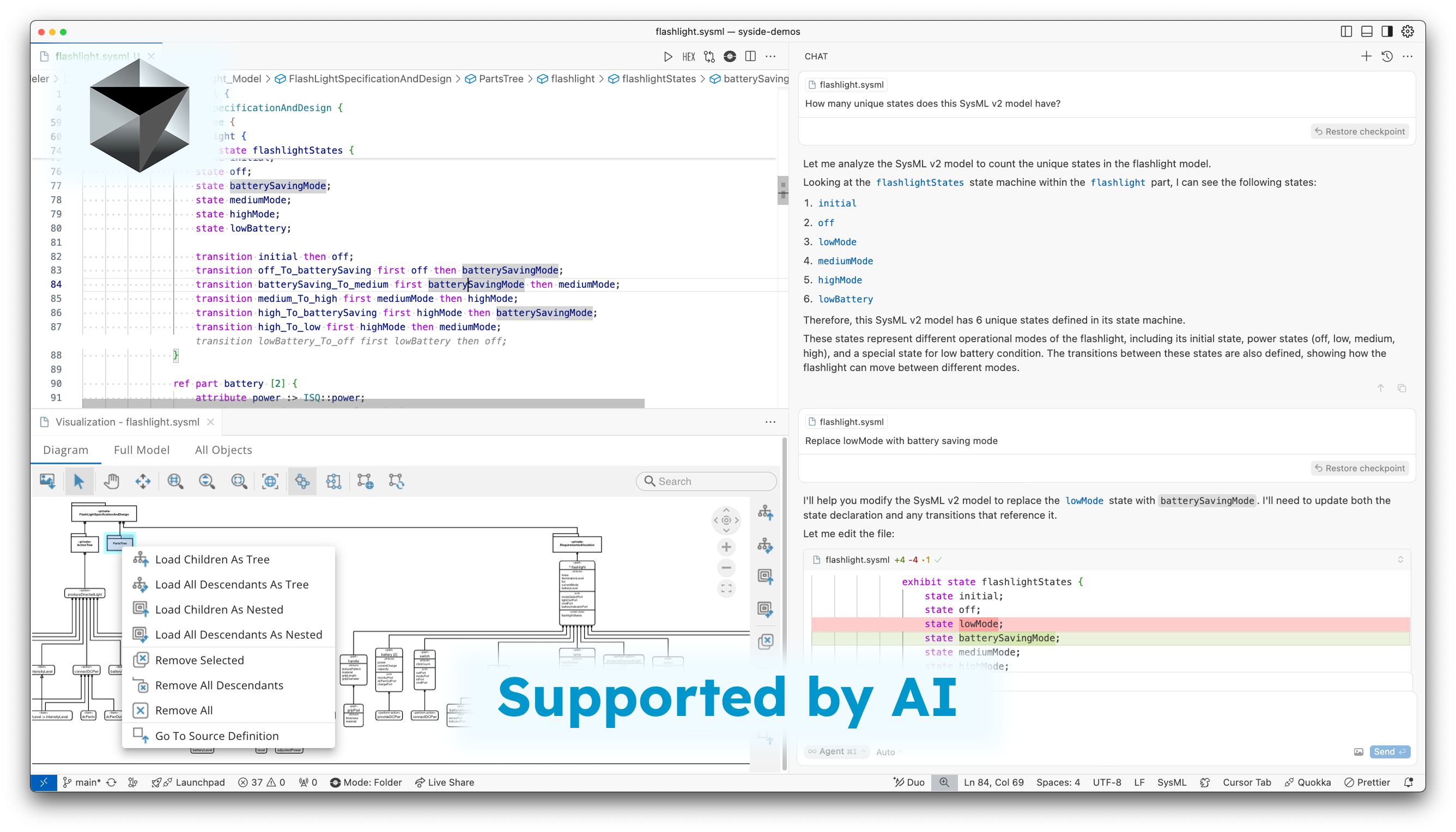
Task: Select the hand pan tool
Action: 111,481
